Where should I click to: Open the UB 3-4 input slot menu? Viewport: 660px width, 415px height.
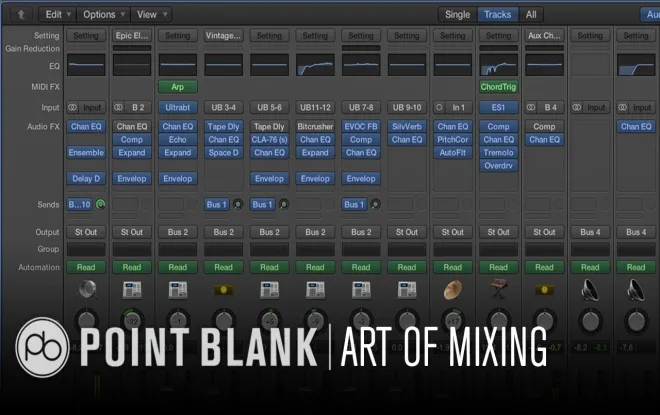(x=224, y=107)
